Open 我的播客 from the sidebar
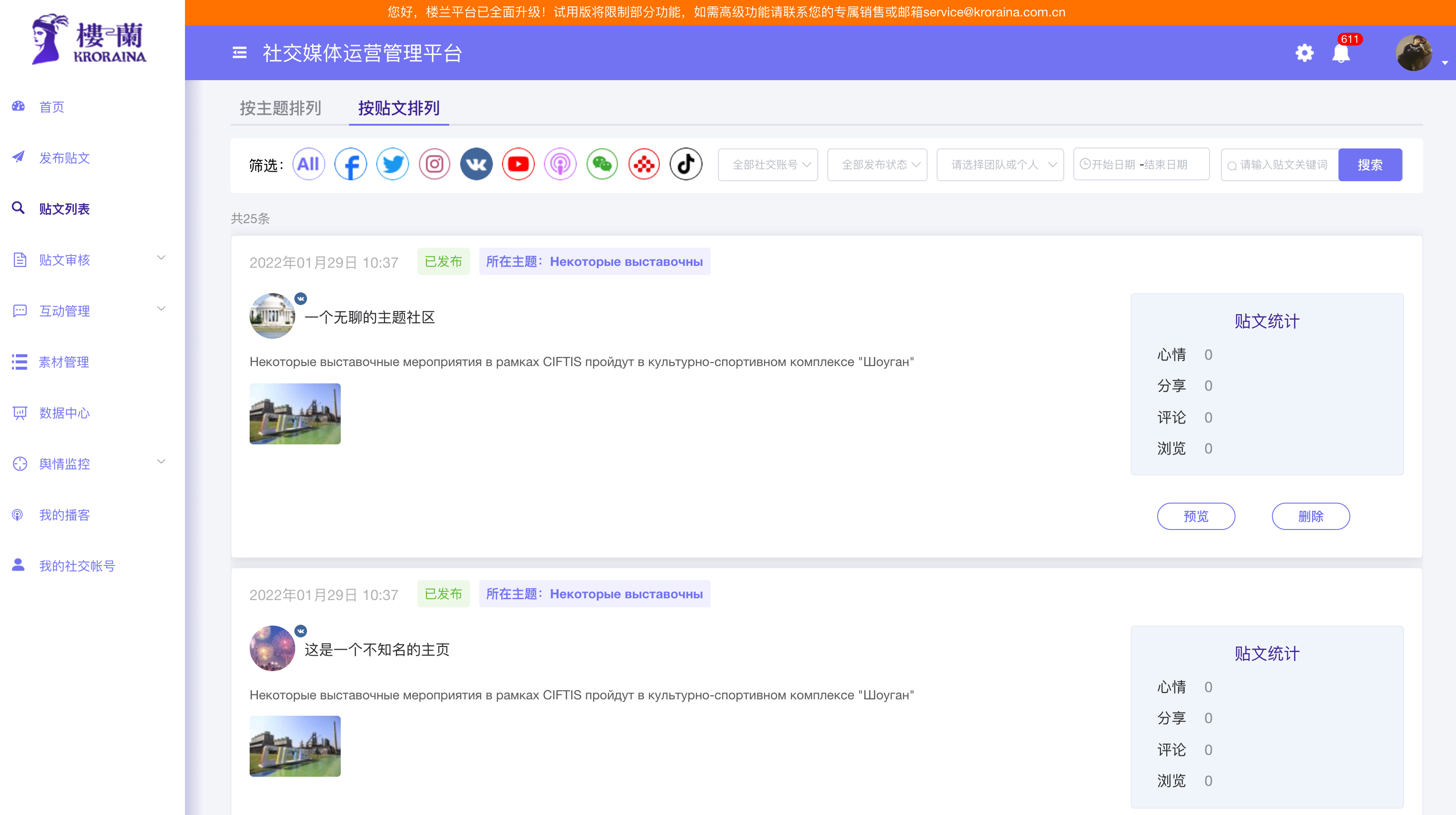Screen dimensions: 1456x815 coord(64,514)
